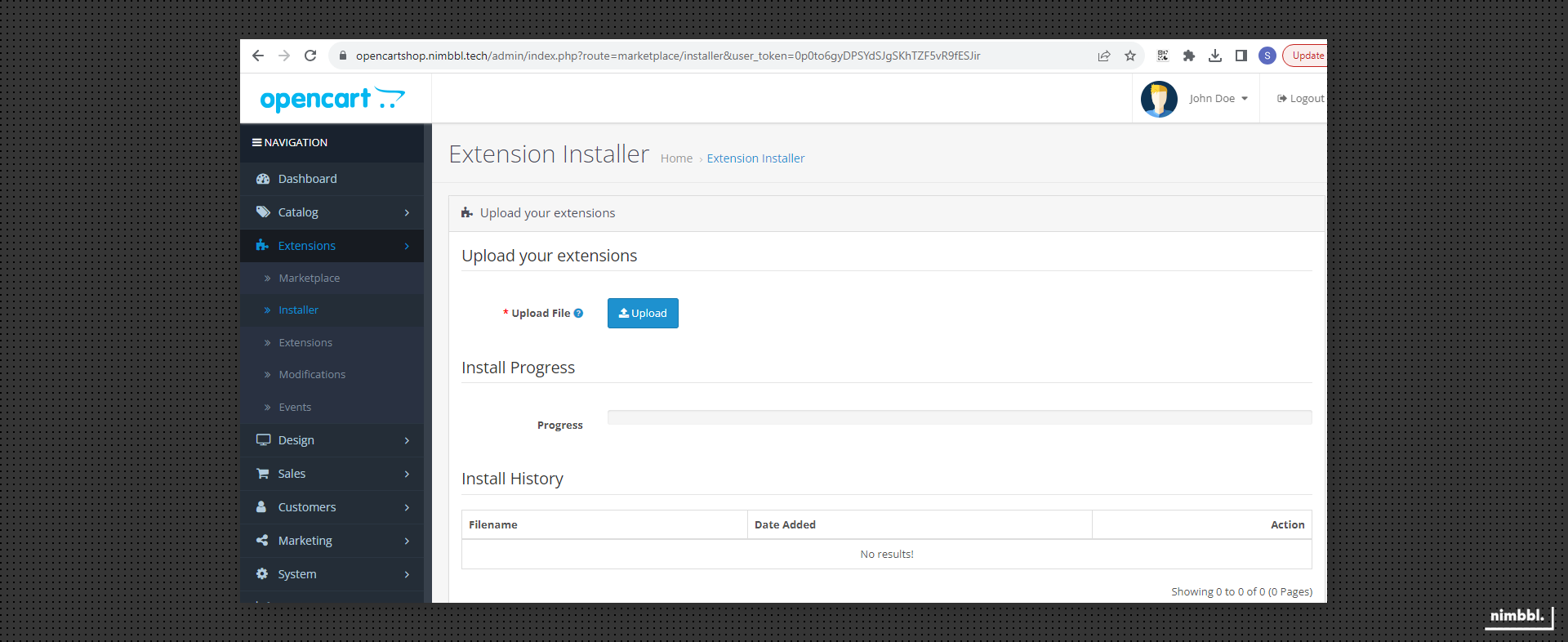
Task: Expand the Customers menu
Action: tap(332, 507)
